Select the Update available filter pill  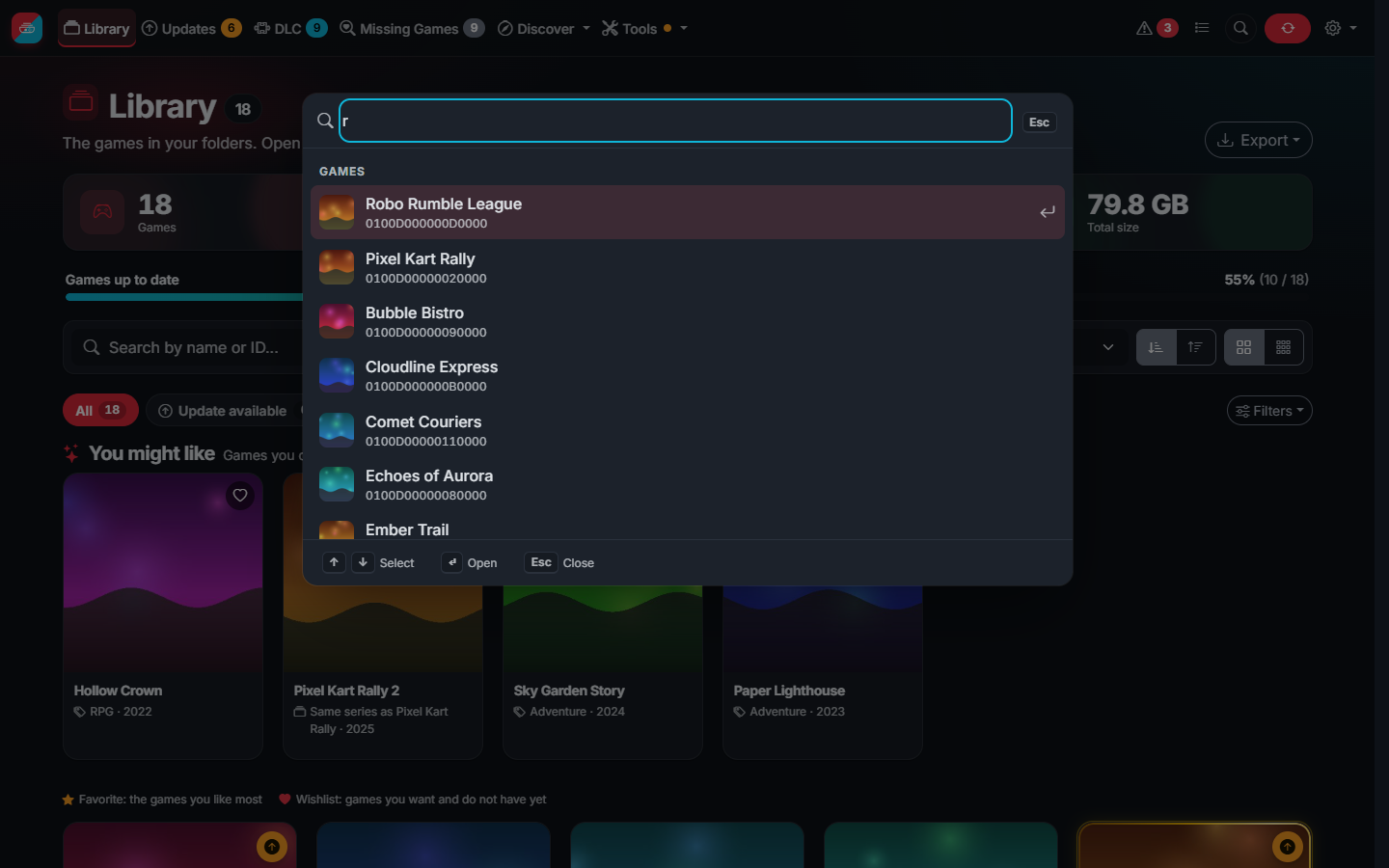pos(223,411)
